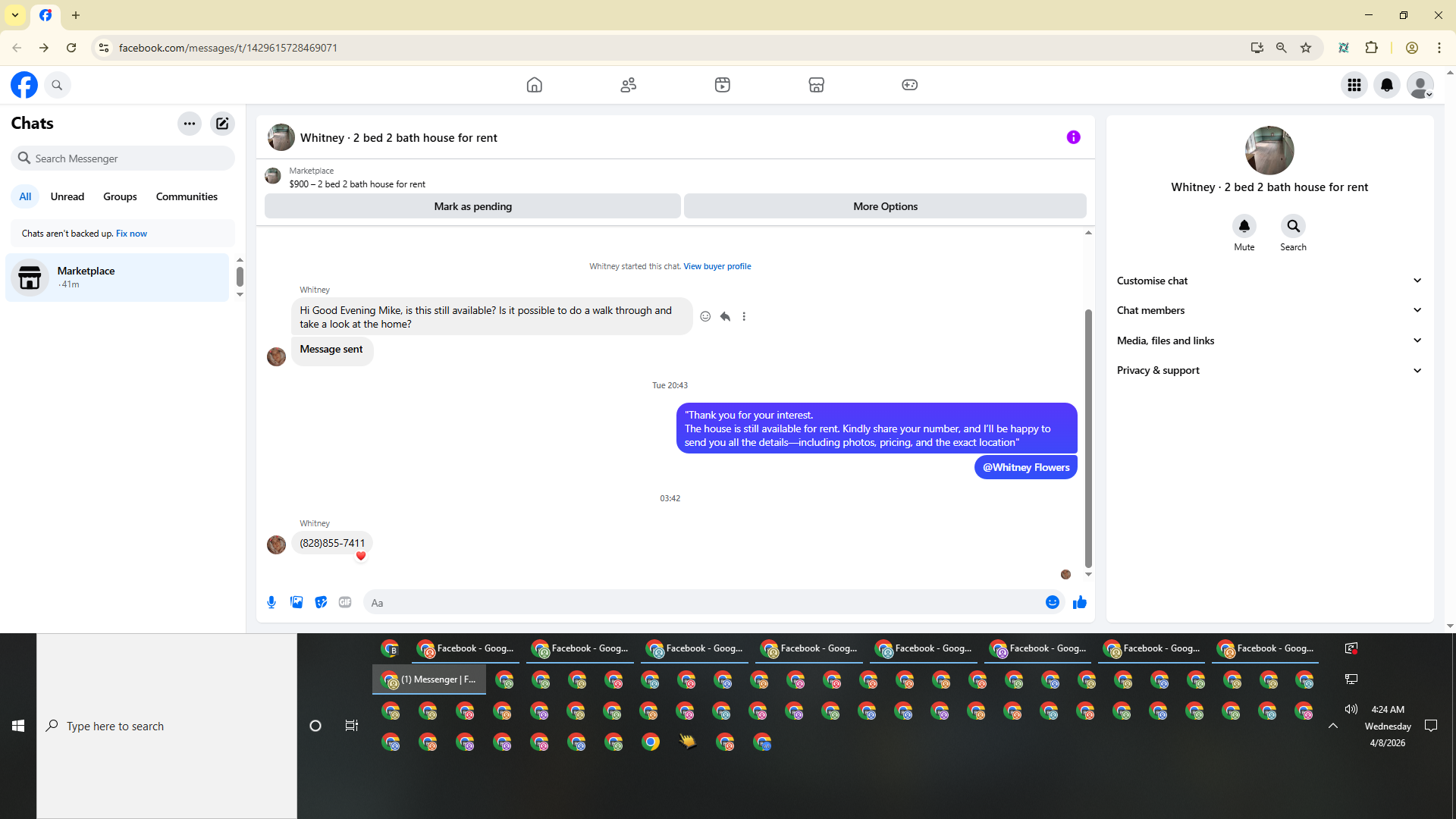Click the voice clip microphone icon
The height and width of the screenshot is (819, 1456).
[271, 602]
